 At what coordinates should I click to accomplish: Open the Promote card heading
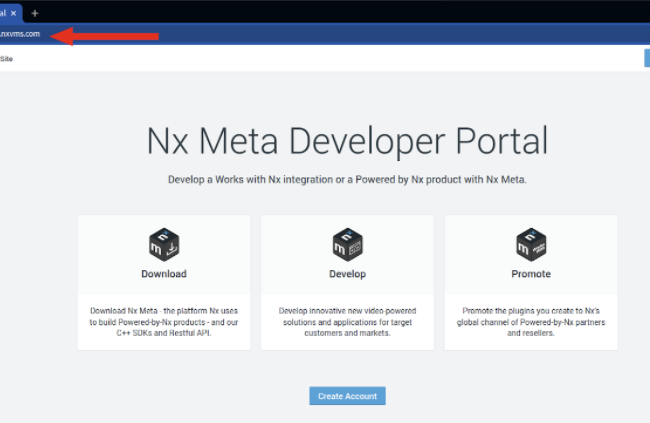(531, 274)
